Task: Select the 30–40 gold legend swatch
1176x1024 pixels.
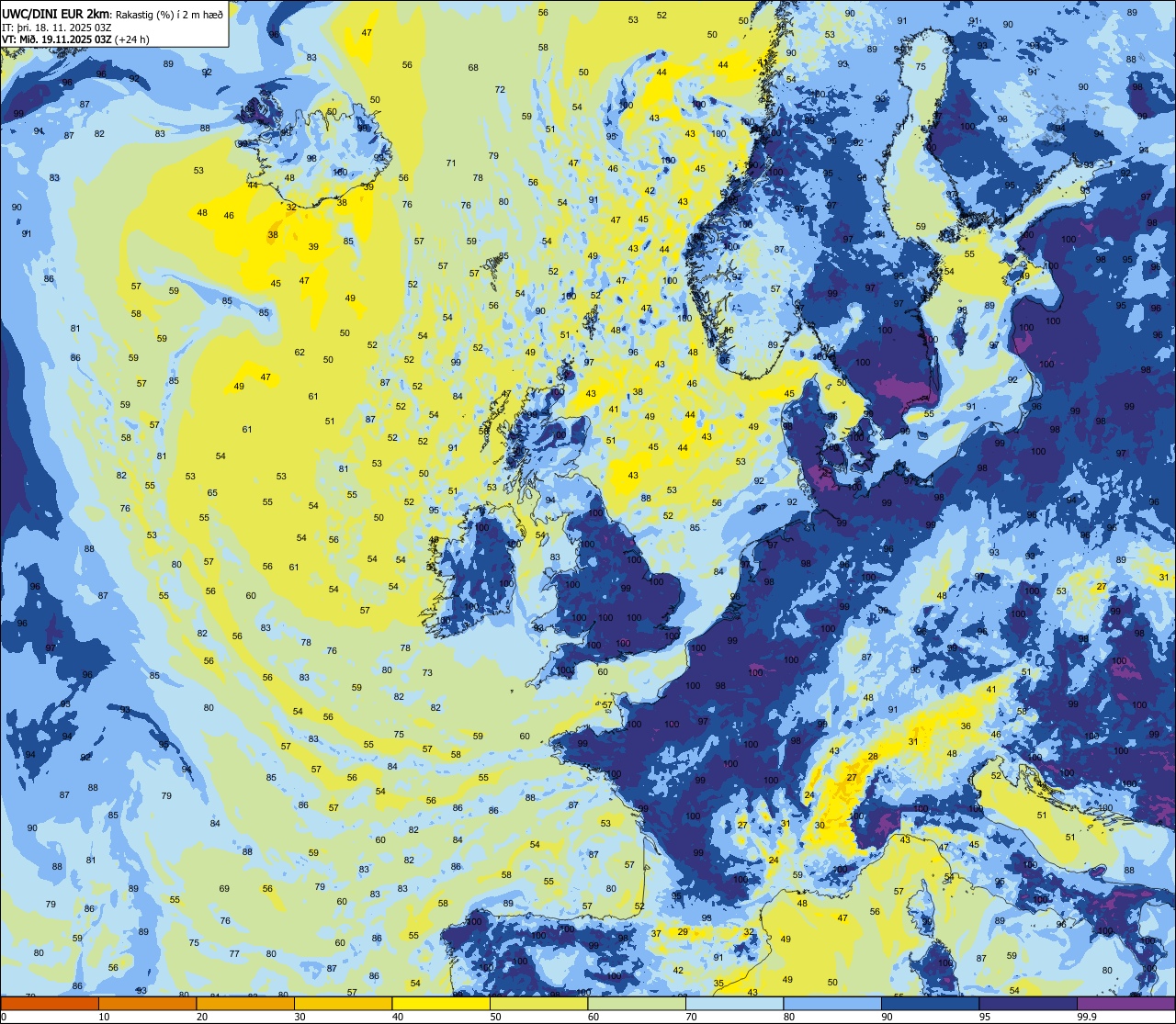Action: coord(343,1004)
